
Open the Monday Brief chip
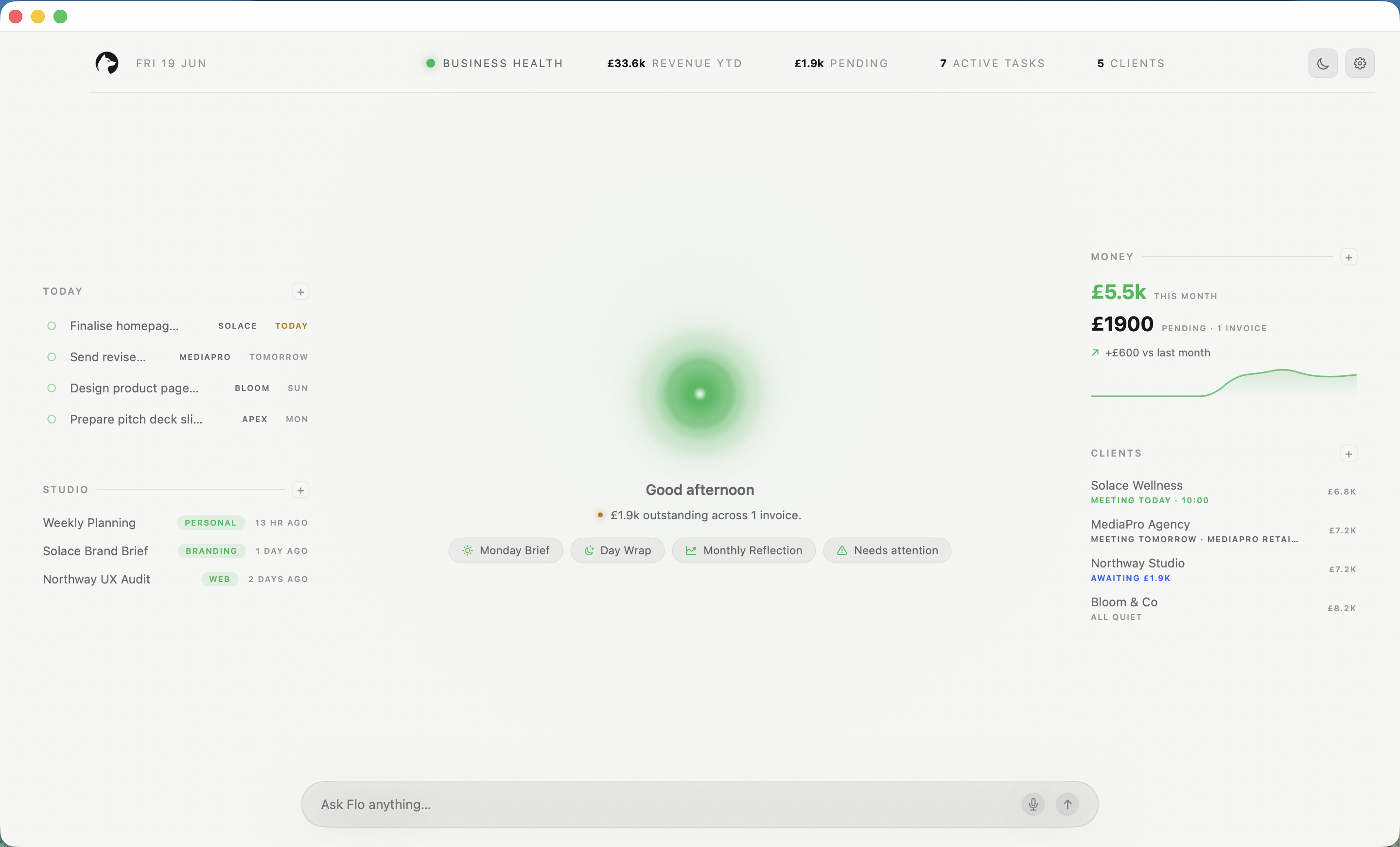point(505,550)
